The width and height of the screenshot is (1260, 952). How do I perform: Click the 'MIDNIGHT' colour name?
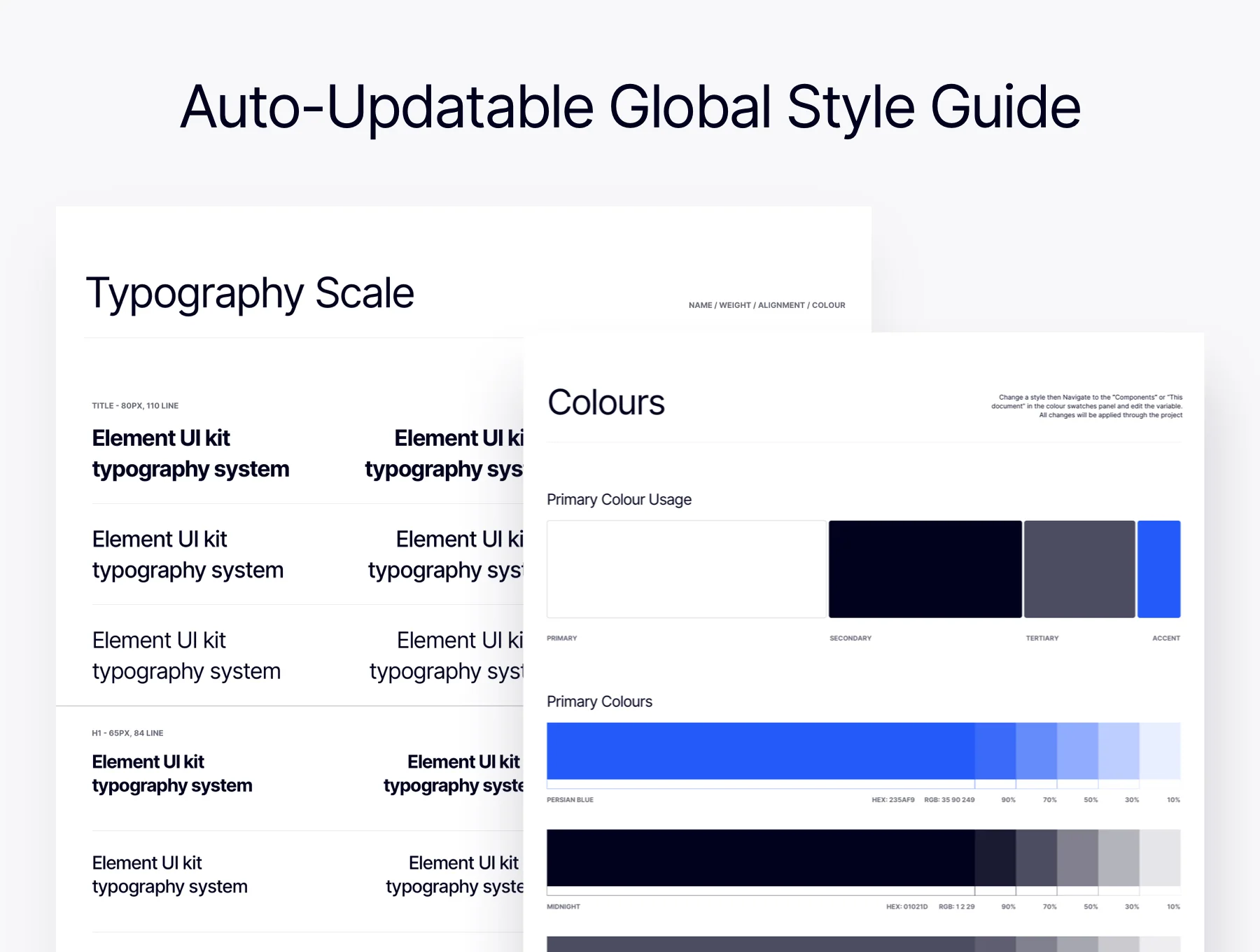pos(563,907)
